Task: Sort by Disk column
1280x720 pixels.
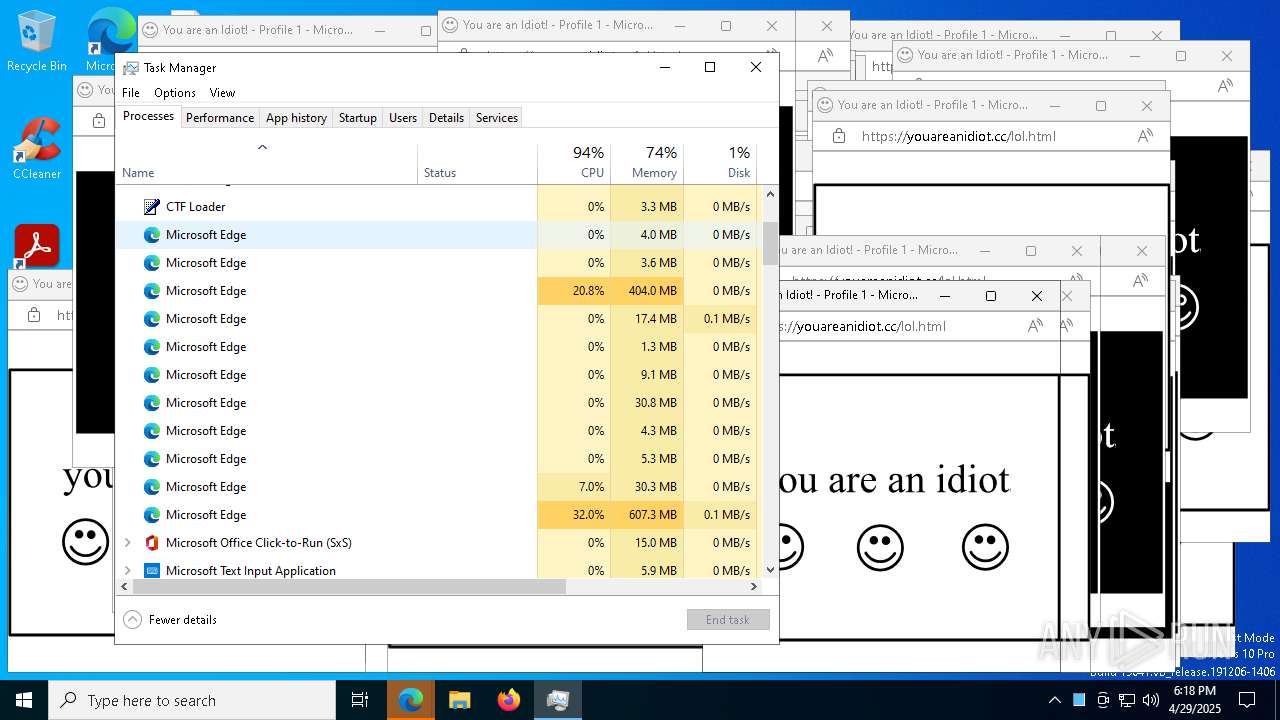Action: (720, 164)
